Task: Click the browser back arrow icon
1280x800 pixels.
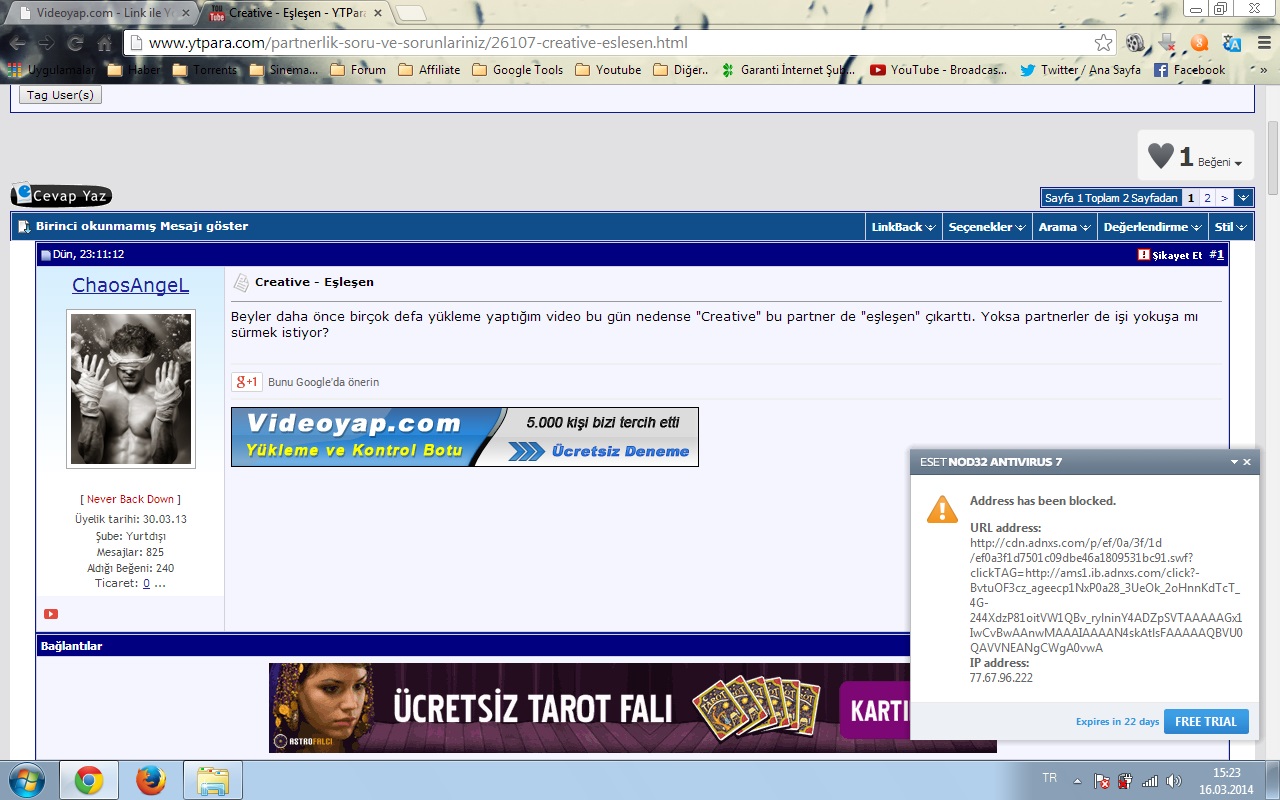Action: [x=20, y=43]
